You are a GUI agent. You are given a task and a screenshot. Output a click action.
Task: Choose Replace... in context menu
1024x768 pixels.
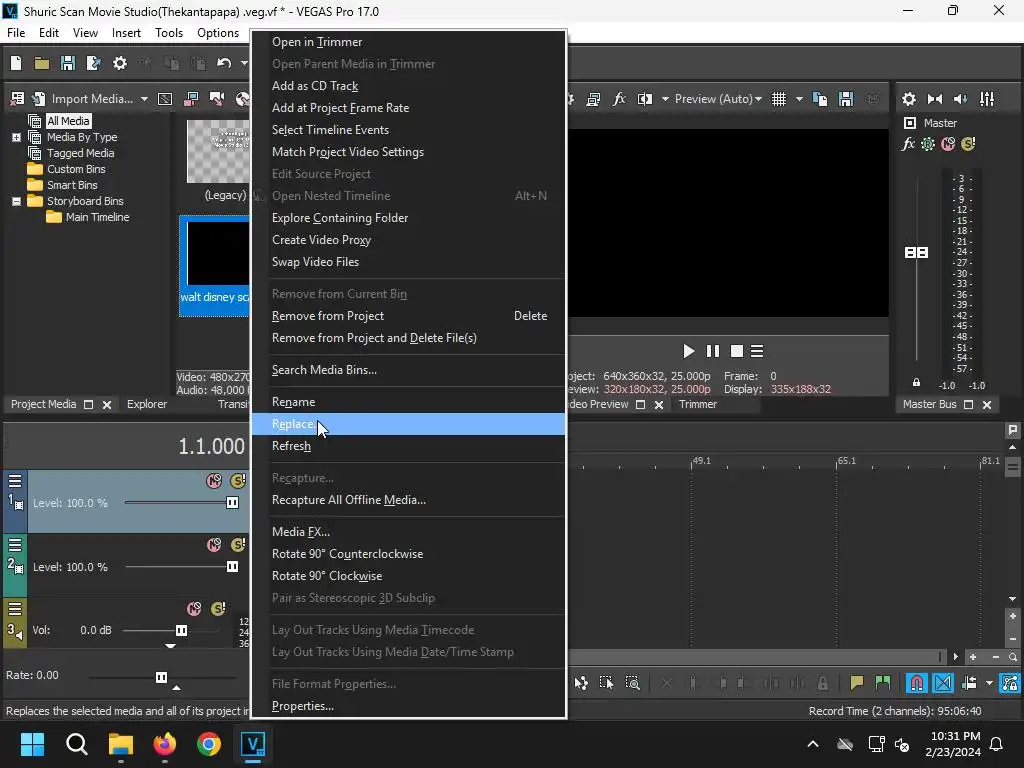tap(408, 424)
